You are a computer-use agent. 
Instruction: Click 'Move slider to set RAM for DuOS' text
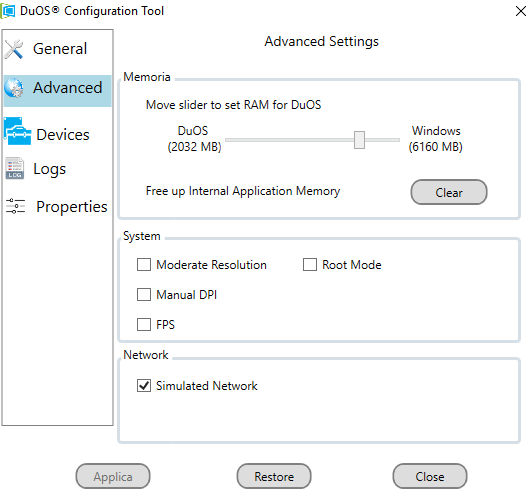pyautogui.click(x=233, y=105)
